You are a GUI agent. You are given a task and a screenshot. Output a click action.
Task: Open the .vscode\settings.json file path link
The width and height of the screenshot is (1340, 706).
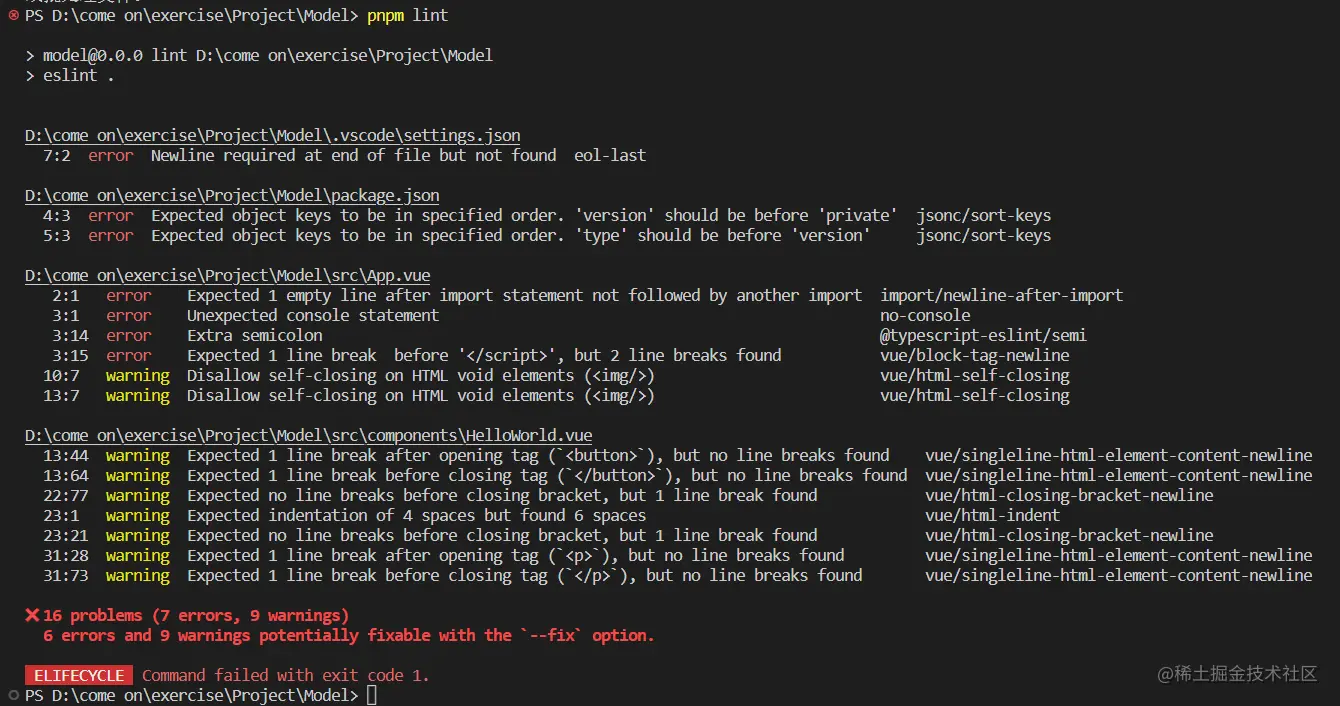[x=273, y=135]
